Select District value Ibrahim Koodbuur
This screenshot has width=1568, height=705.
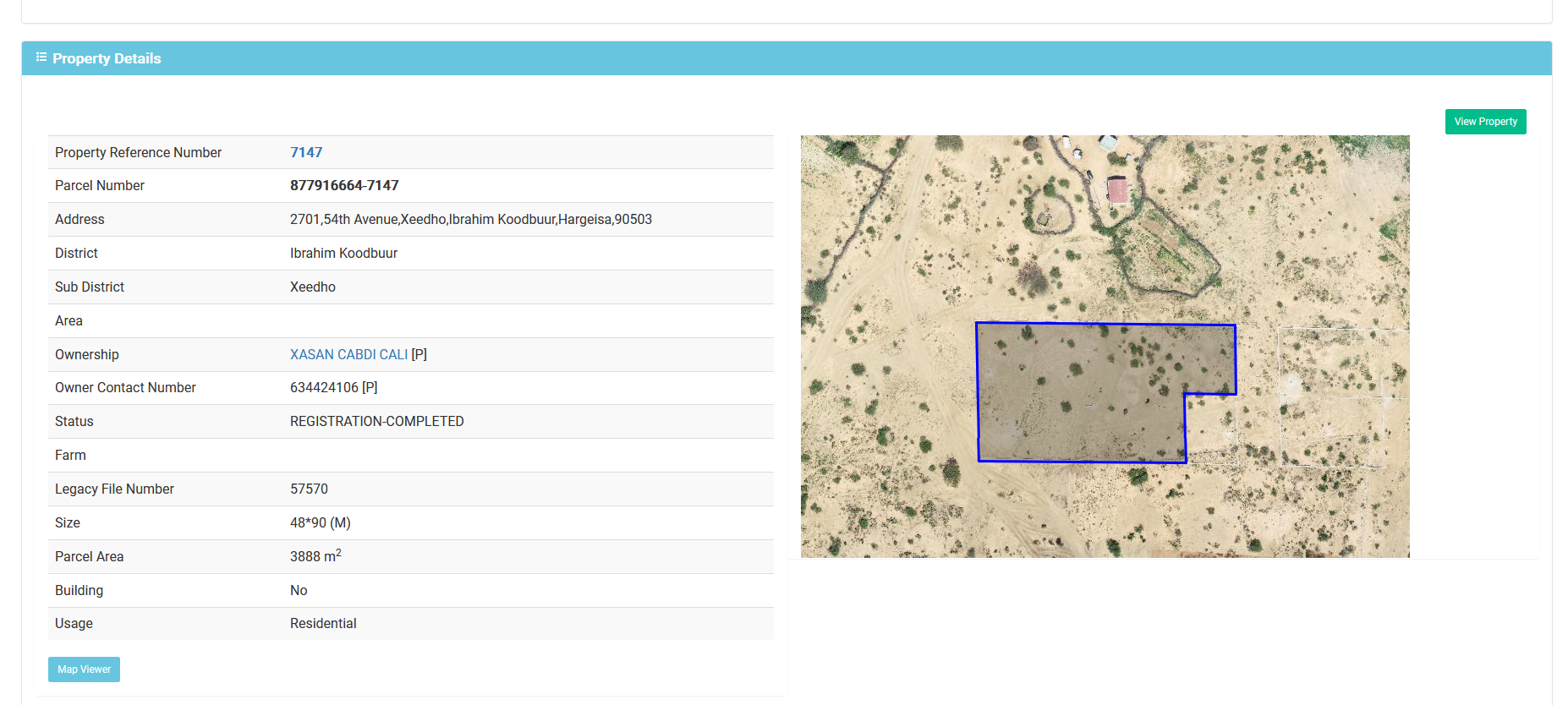(x=343, y=253)
